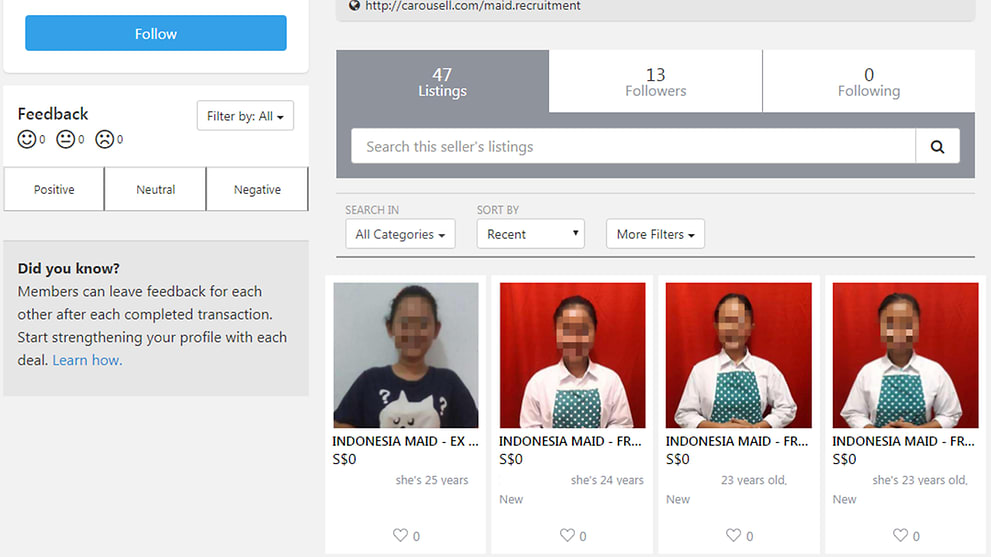
Task: Open the Filter by: All dropdown
Action: click(245, 116)
